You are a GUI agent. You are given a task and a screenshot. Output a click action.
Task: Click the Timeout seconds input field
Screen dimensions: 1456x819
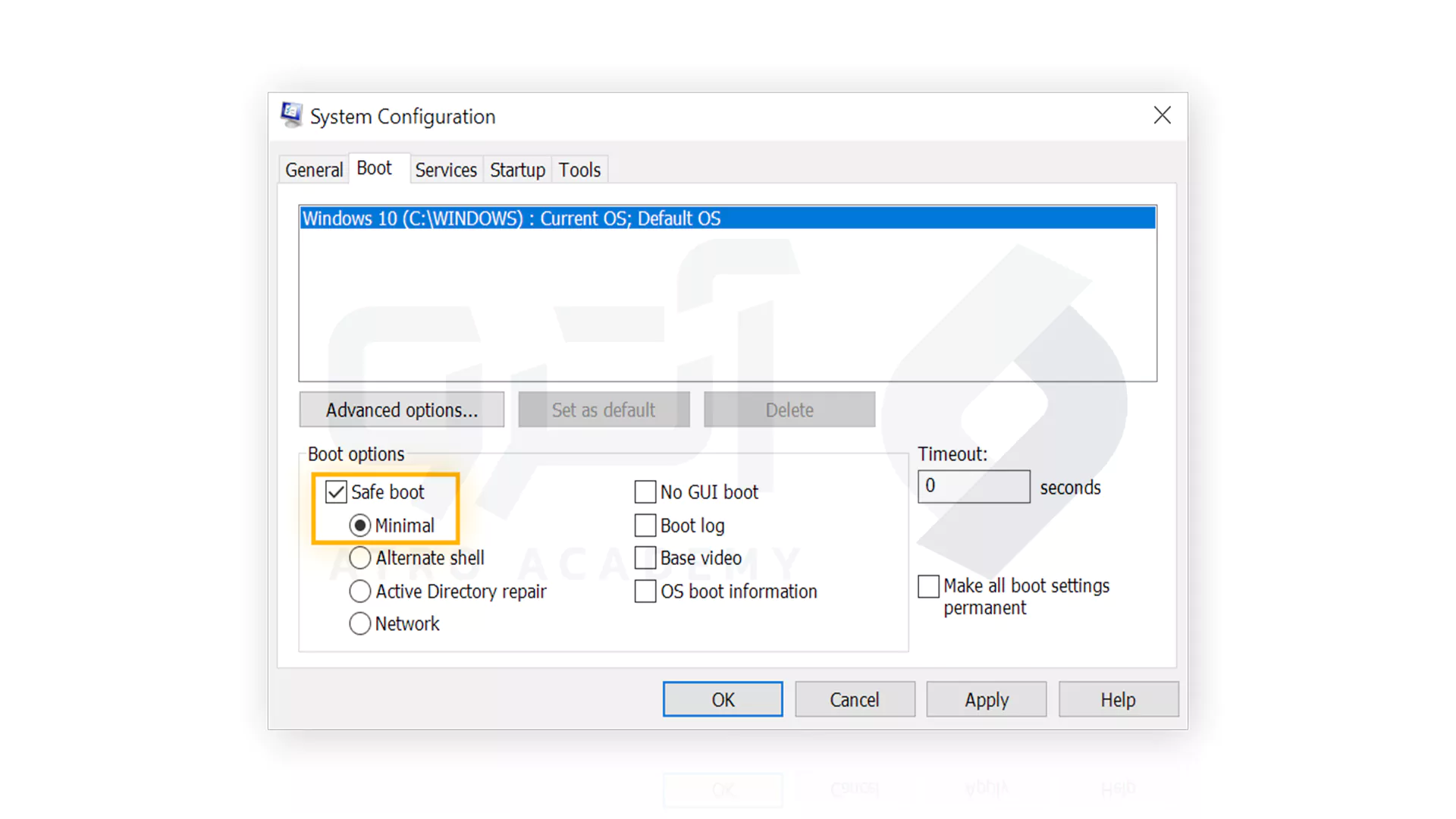click(974, 487)
